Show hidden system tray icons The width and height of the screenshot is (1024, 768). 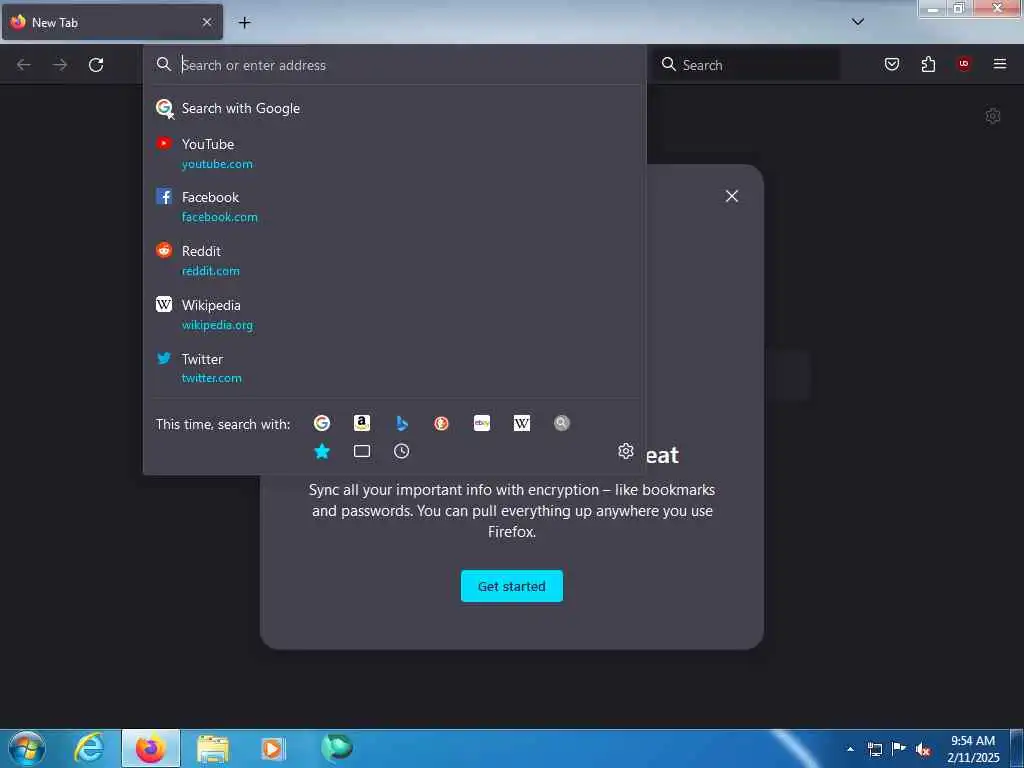(850, 749)
